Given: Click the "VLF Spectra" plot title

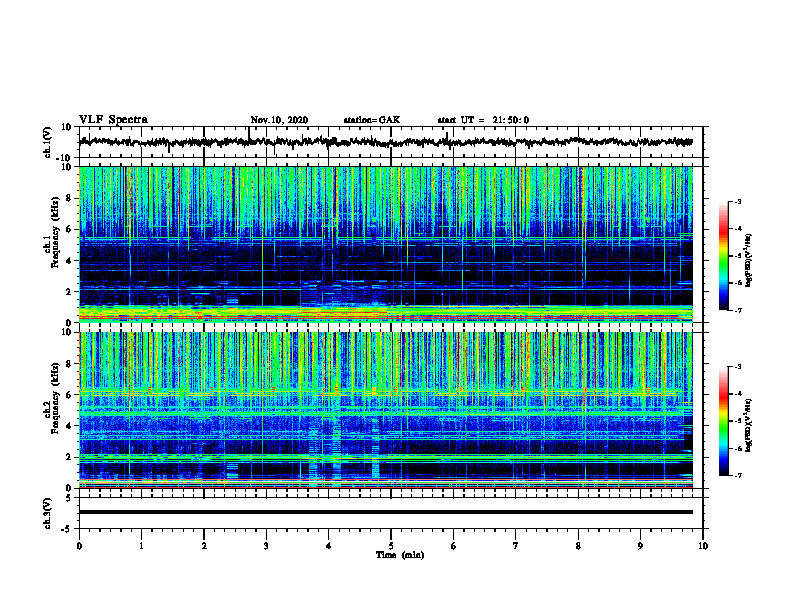Looking at the screenshot, I should click(x=113, y=119).
